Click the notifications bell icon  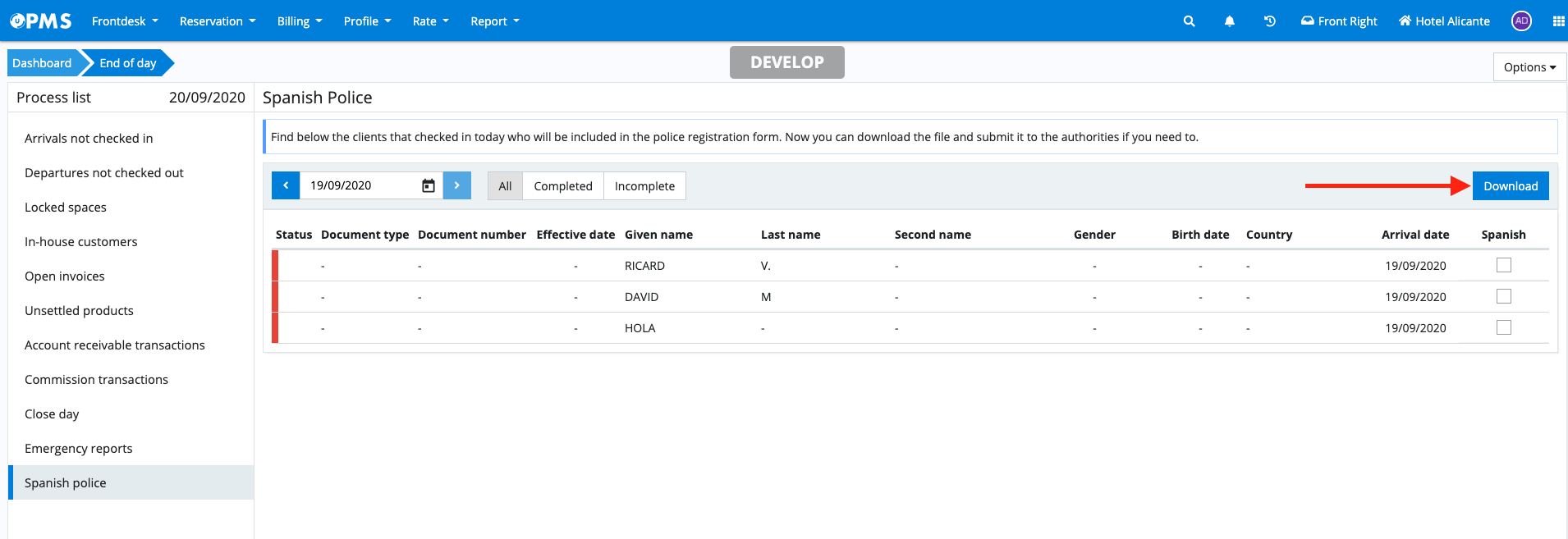click(x=1229, y=21)
